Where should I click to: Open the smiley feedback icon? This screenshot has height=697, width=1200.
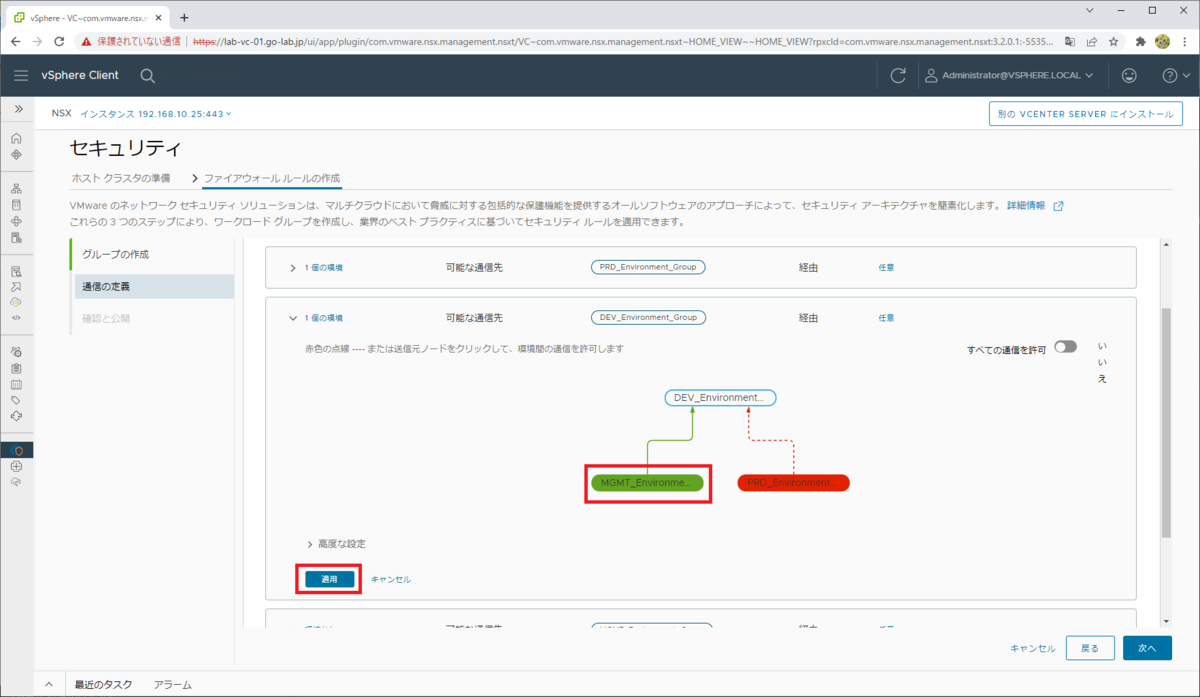pyautogui.click(x=1129, y=75)
